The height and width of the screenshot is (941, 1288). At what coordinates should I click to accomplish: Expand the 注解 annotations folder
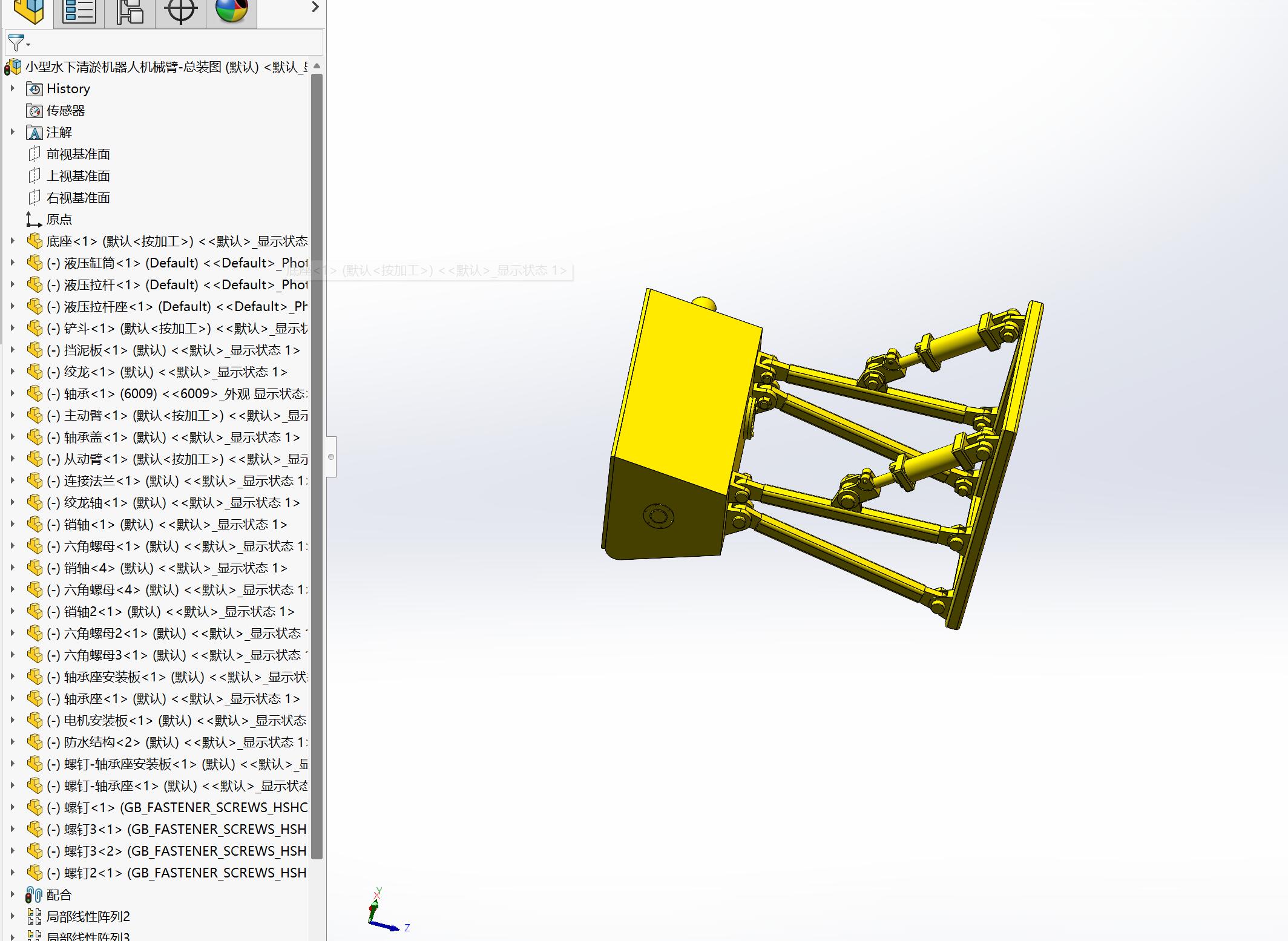click(x=12, y=132)
